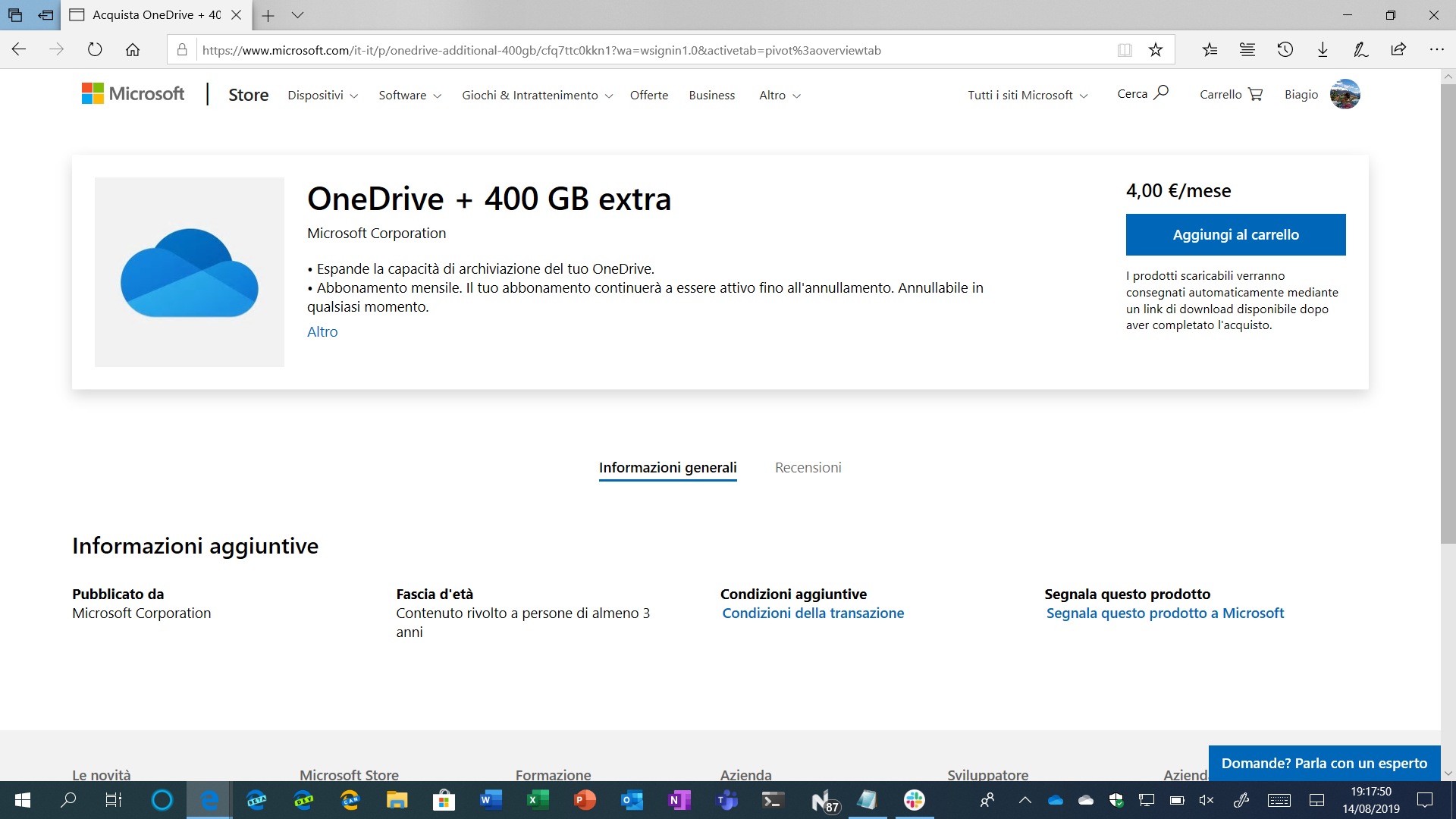Click Segnala questo prodotto a Microsoft

(x=1165, y=613)
